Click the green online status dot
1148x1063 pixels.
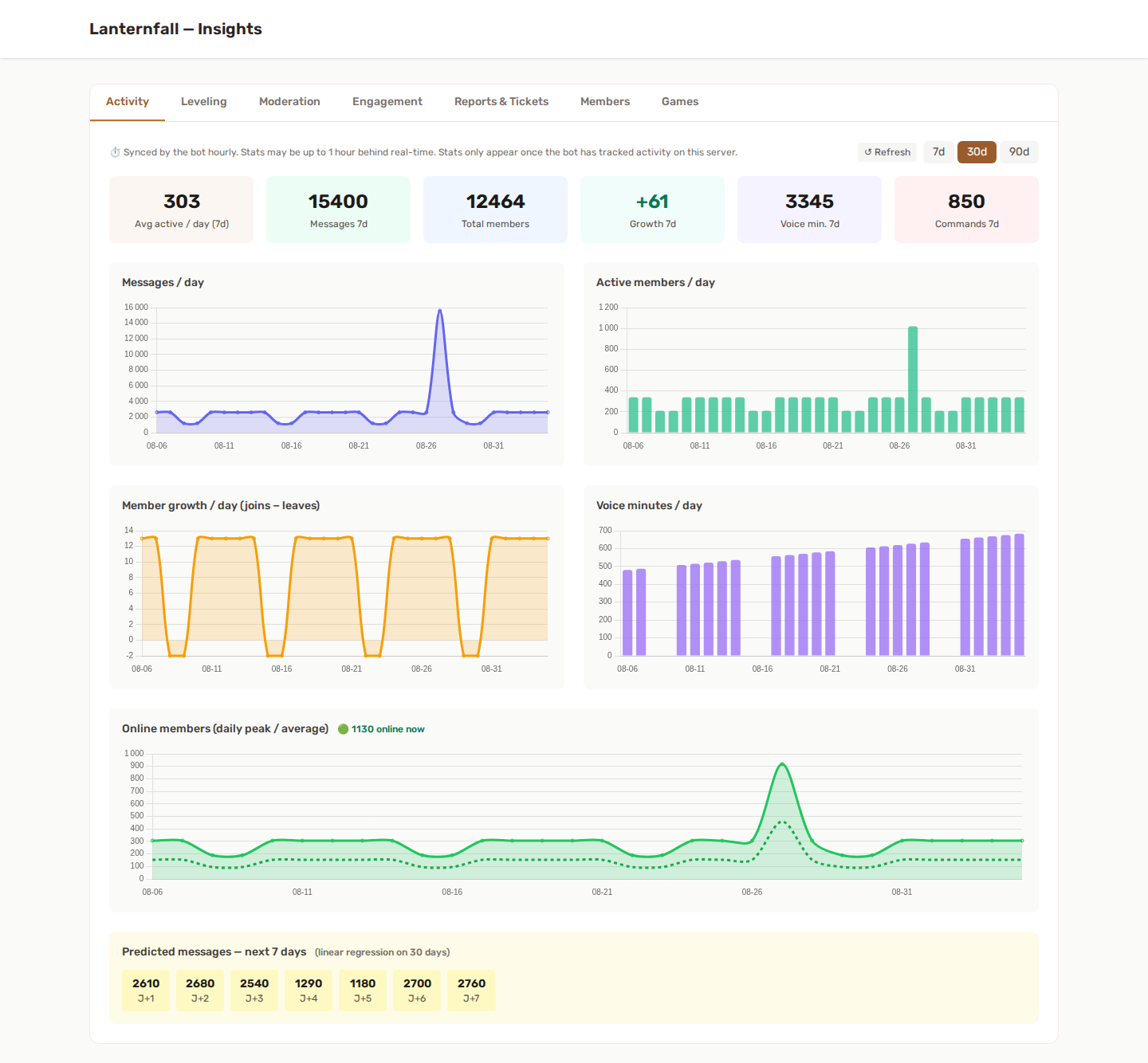344,729
